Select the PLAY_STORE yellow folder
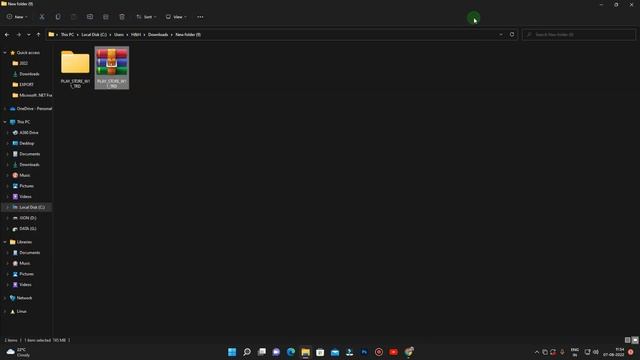The height and width of the screenshot is (360, 640). 75,68
